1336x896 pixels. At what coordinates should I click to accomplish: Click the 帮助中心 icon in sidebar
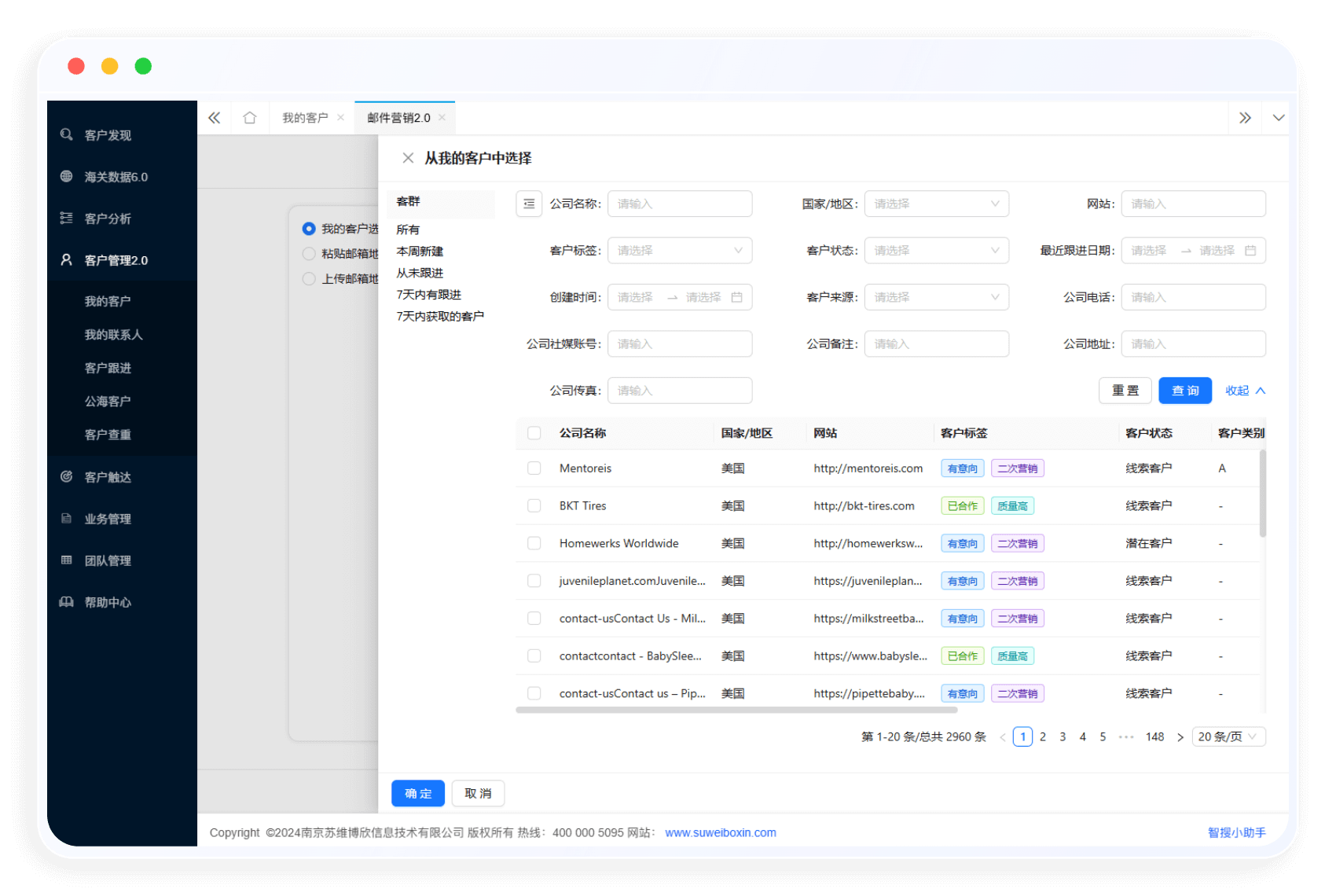67,602
